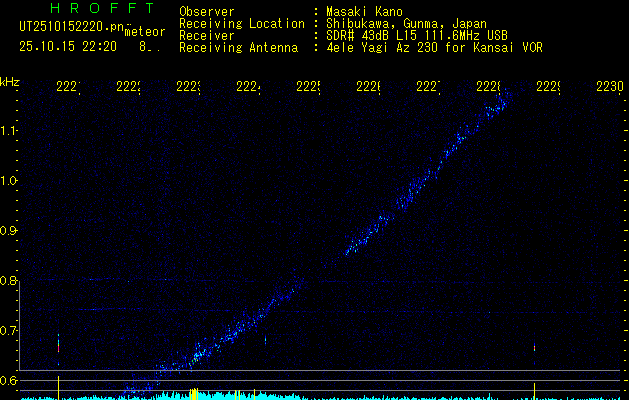Viewport: 629px width, 400px height.
Task: Click the Receiver label in the header
Action: 207,36
